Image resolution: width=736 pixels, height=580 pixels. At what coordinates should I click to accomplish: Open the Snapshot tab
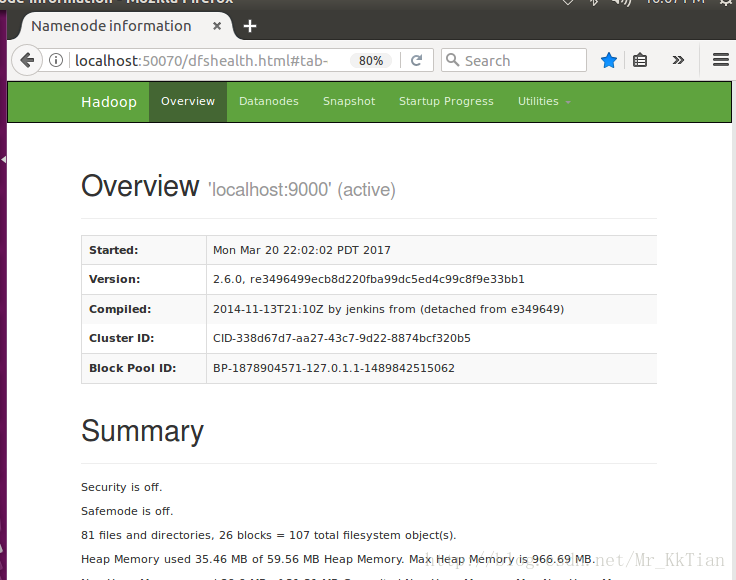pos(349,101)
